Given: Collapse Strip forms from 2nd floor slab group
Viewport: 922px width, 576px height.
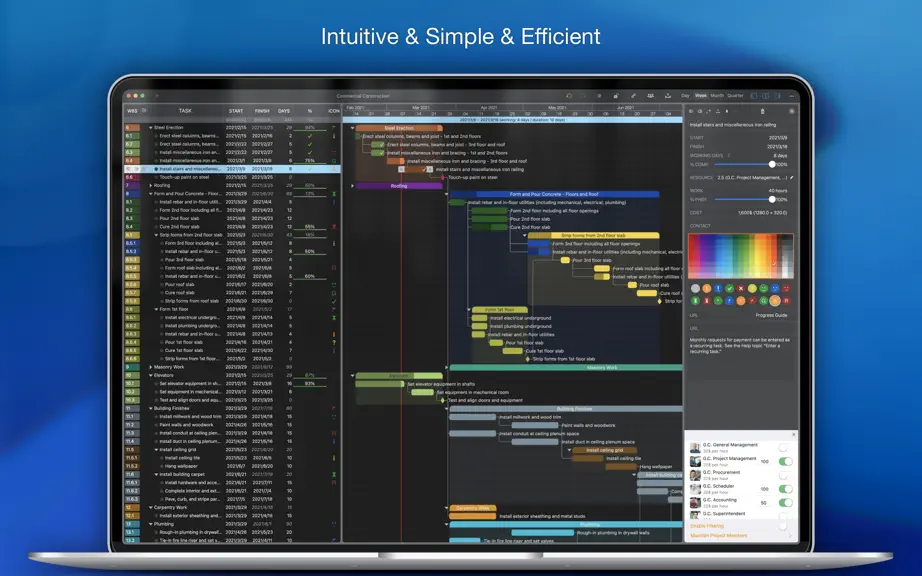Looking at the screenshot, I should (x=156, y=235).
